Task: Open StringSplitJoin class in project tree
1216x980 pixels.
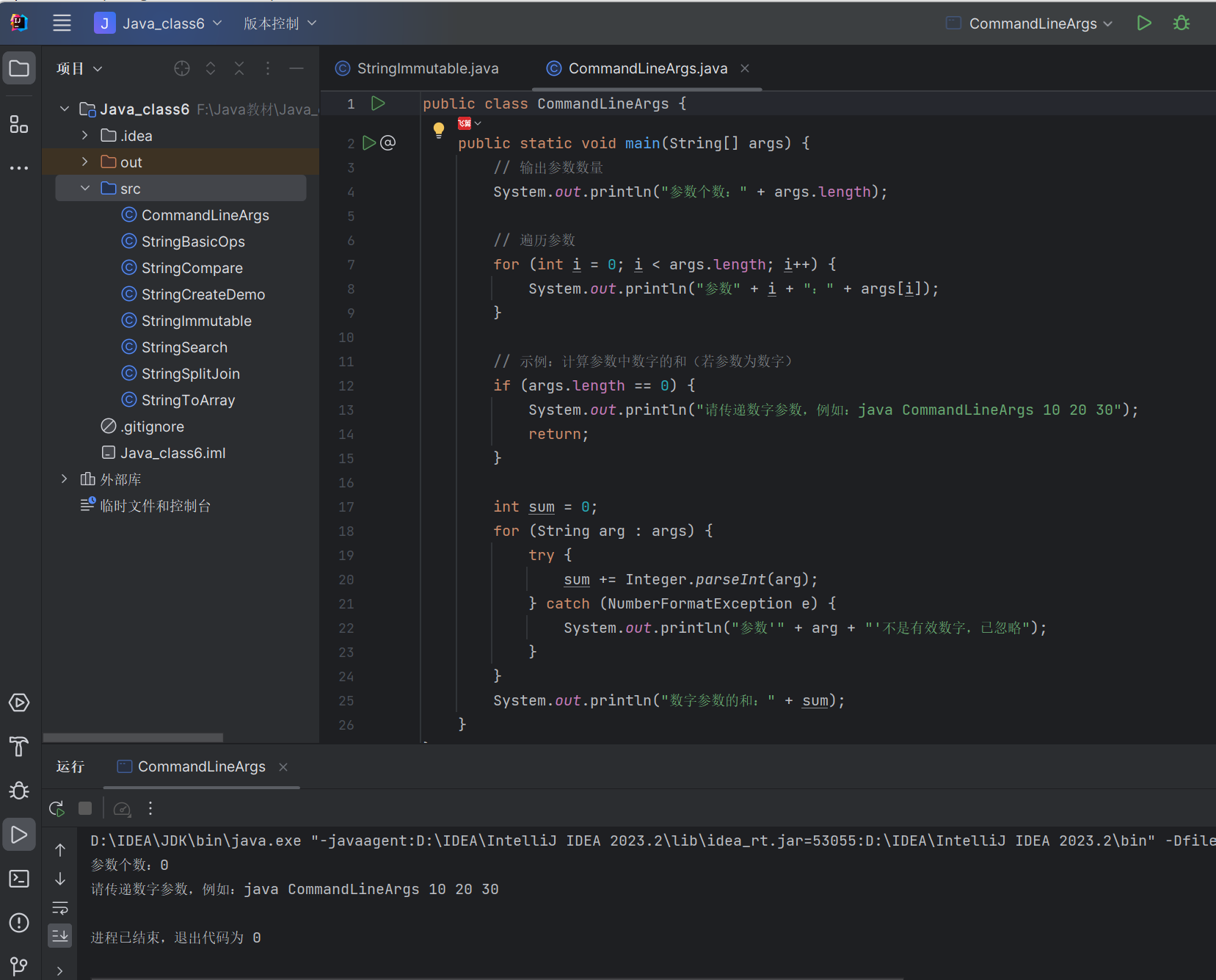Action: click(190, 374)
